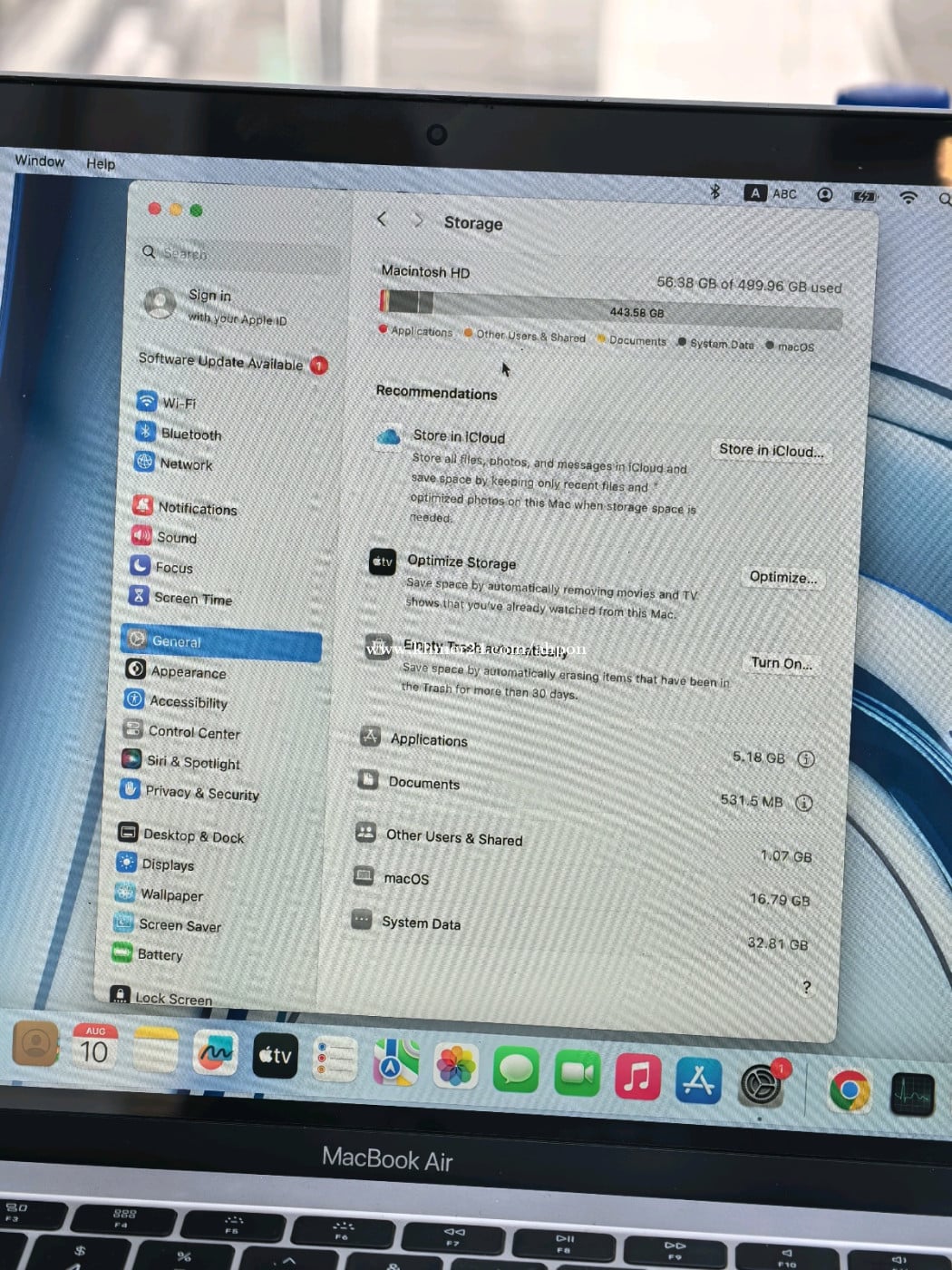This screenshot has width=952, height=1270.
Task: Open Reminders from the Dock
Action: click(335, 1059)
